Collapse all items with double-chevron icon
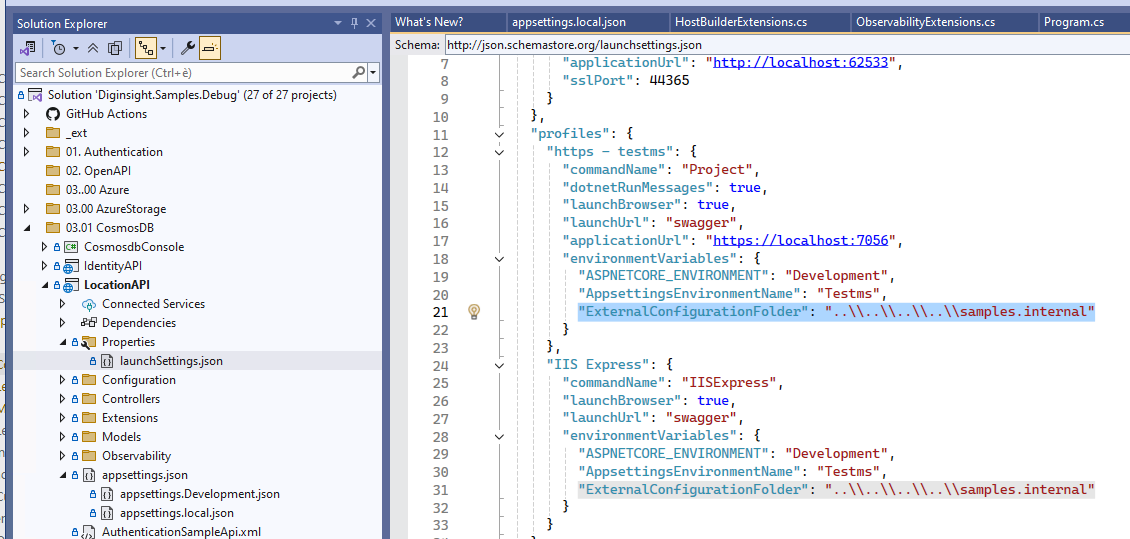Viewport: 1130px width, 539px height. click(x=93, y=47)
